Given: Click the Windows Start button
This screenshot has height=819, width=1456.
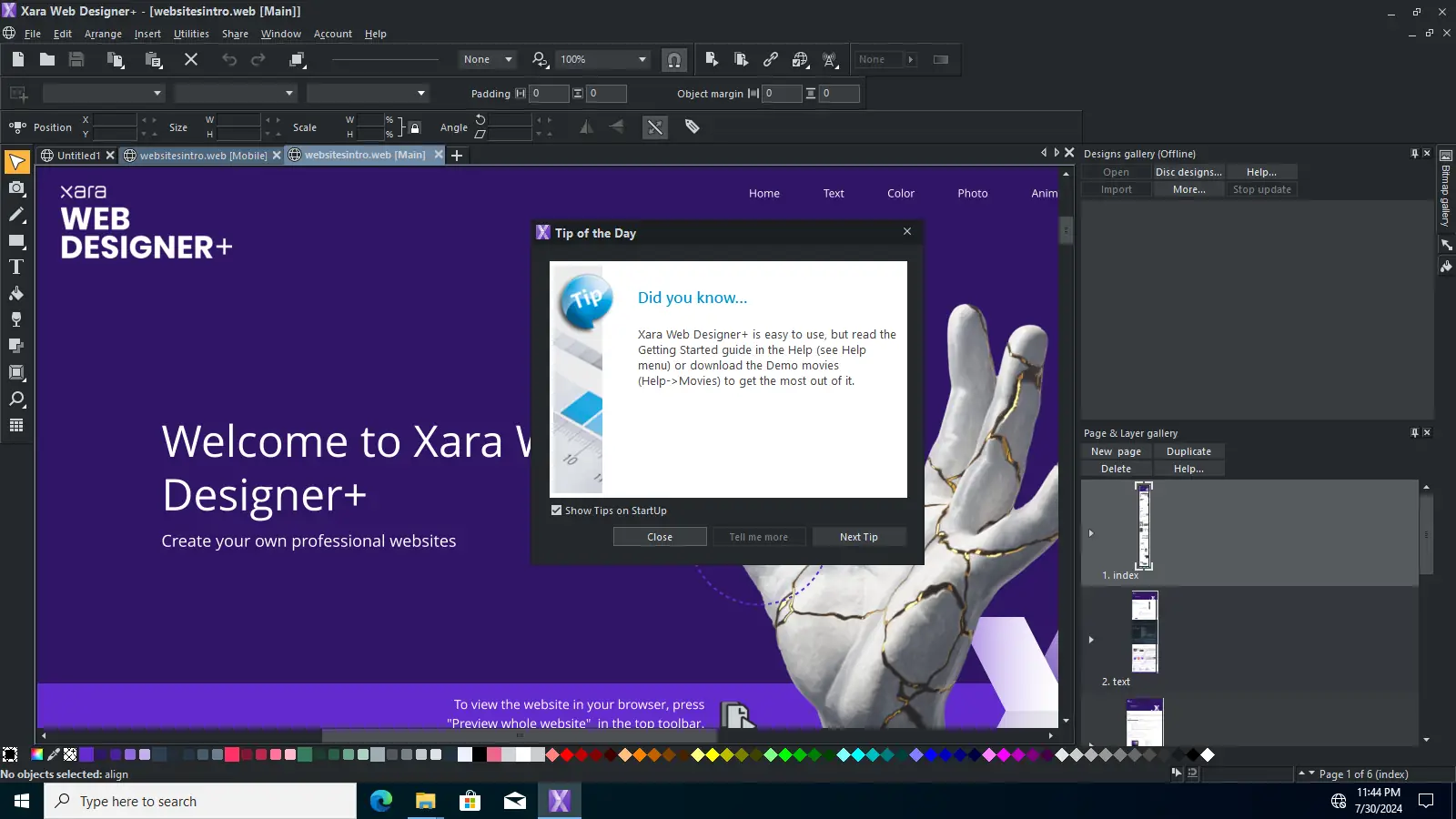Looking at the screenshot, I should (x=22, y=801).
